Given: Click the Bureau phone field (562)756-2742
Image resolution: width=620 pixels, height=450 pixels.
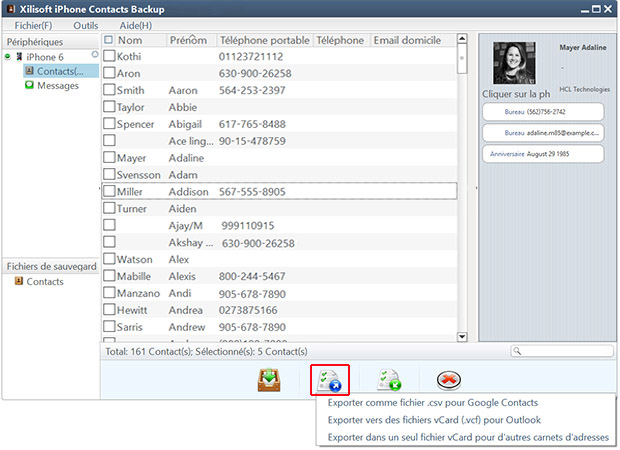Looking at the screenshot, I should point(543,112).
